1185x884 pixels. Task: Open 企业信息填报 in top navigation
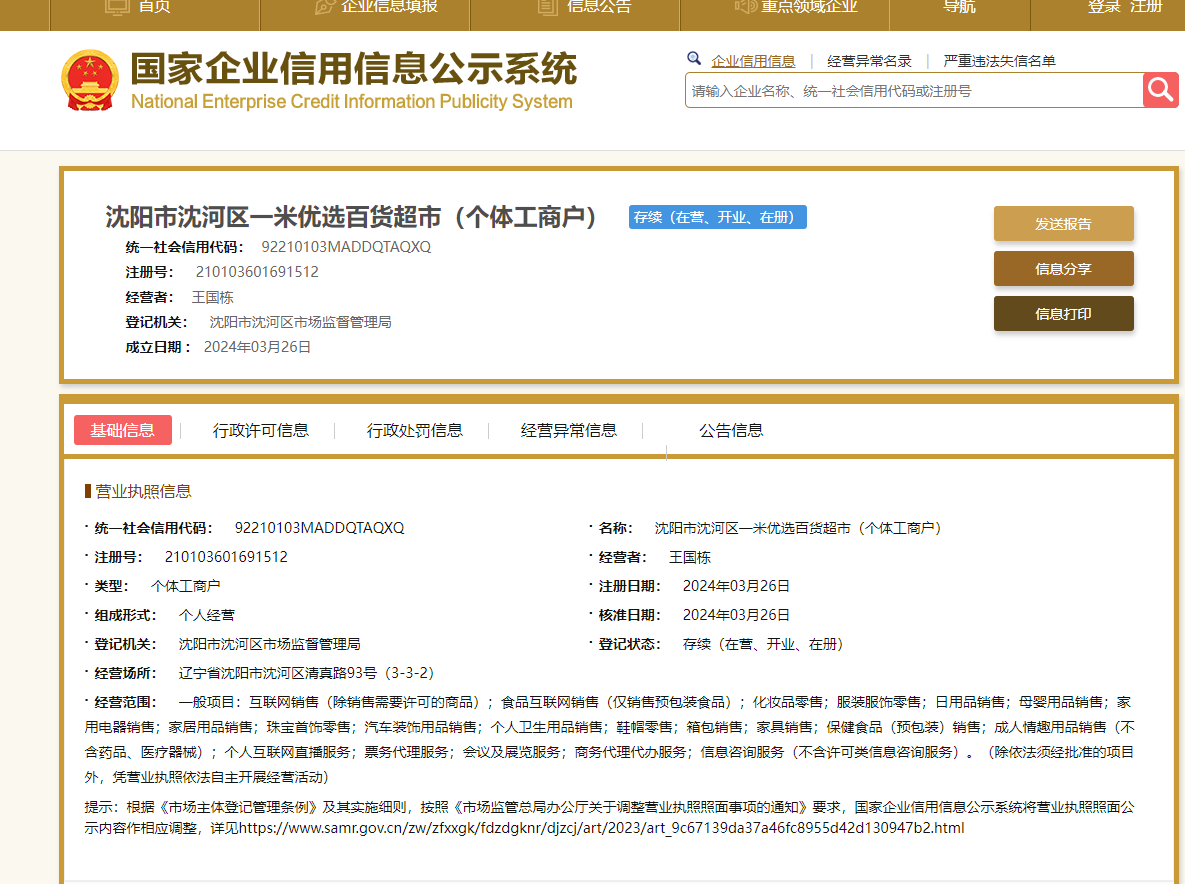point(376,6)
